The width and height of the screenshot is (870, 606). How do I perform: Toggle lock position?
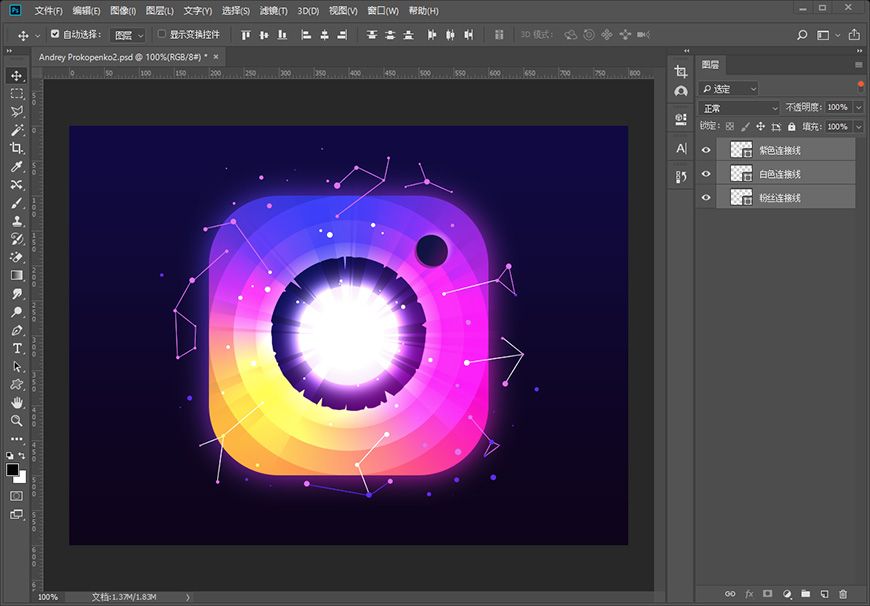760,127
